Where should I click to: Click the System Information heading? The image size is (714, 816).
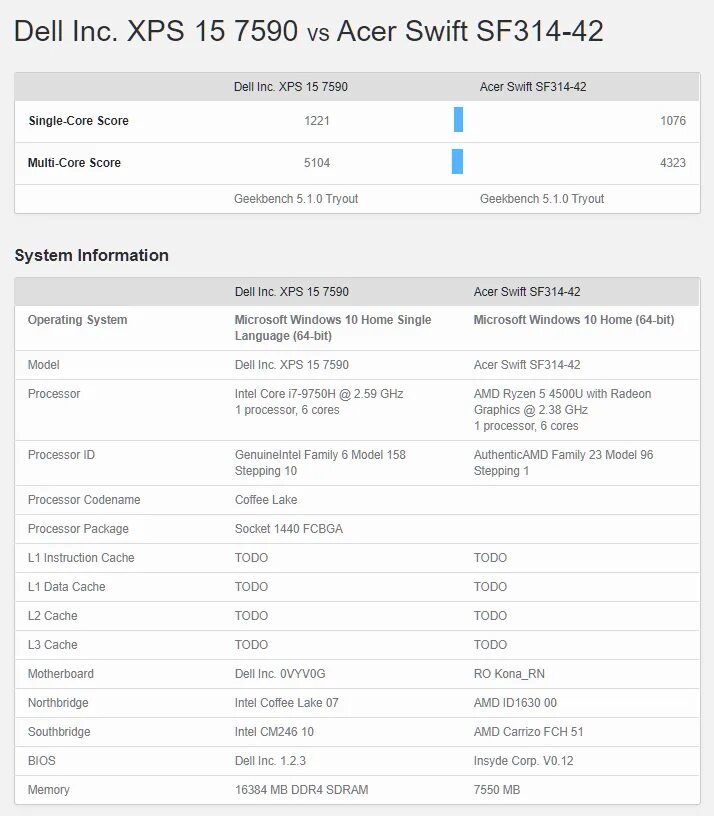pos(92,256)
